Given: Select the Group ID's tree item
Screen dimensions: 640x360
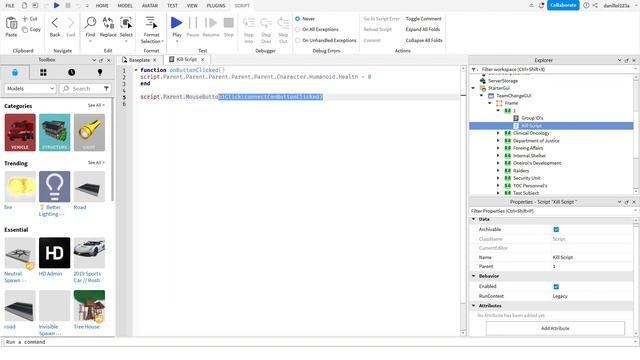Looking at the screenshot, I should 532,118.
